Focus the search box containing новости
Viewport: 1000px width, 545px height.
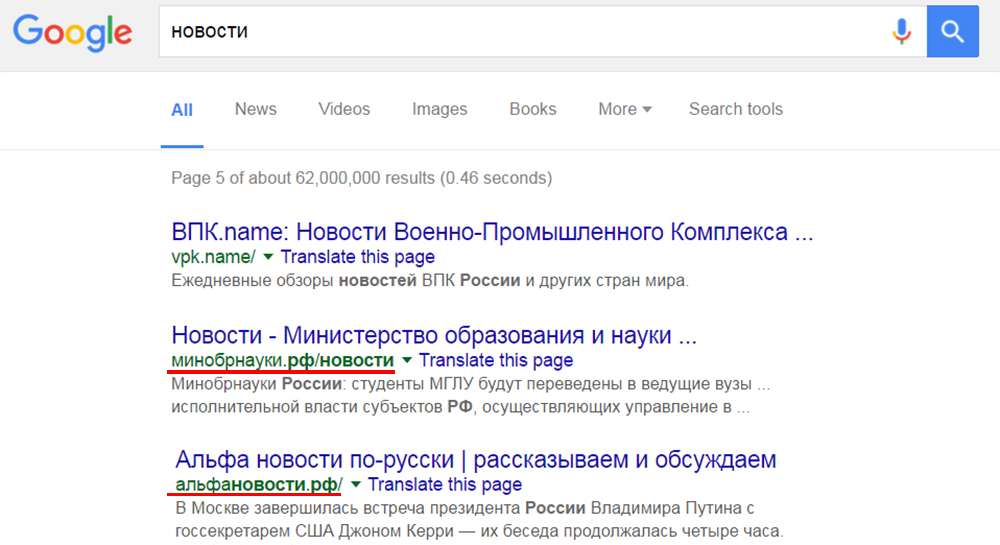point(543,31)
